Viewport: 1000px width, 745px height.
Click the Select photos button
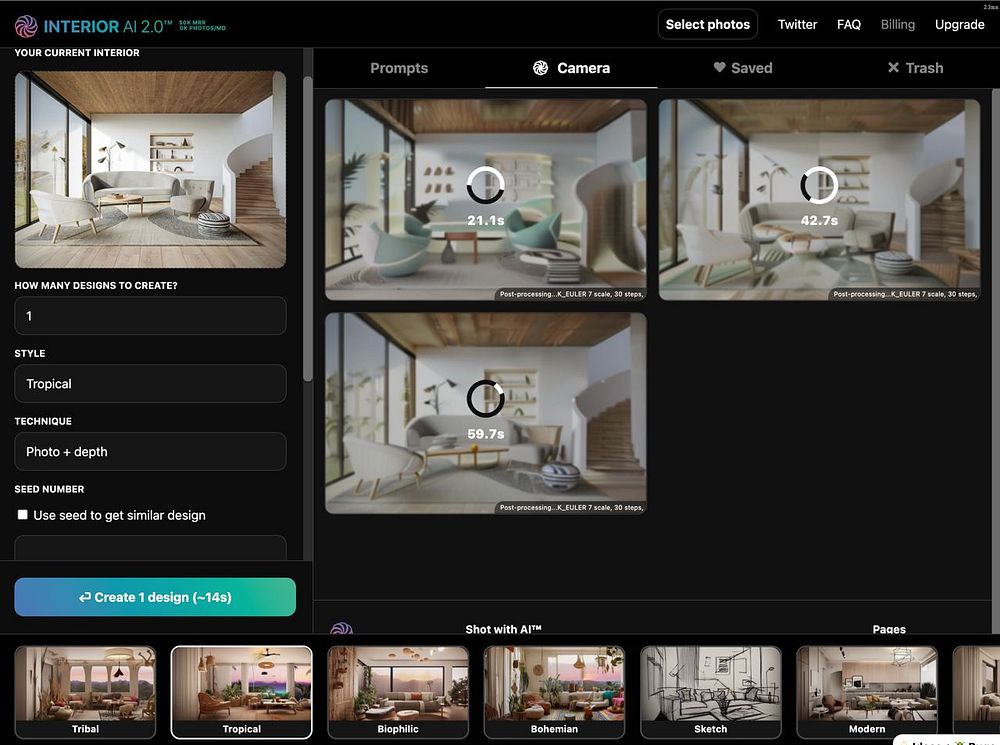[x=708, y=24]
